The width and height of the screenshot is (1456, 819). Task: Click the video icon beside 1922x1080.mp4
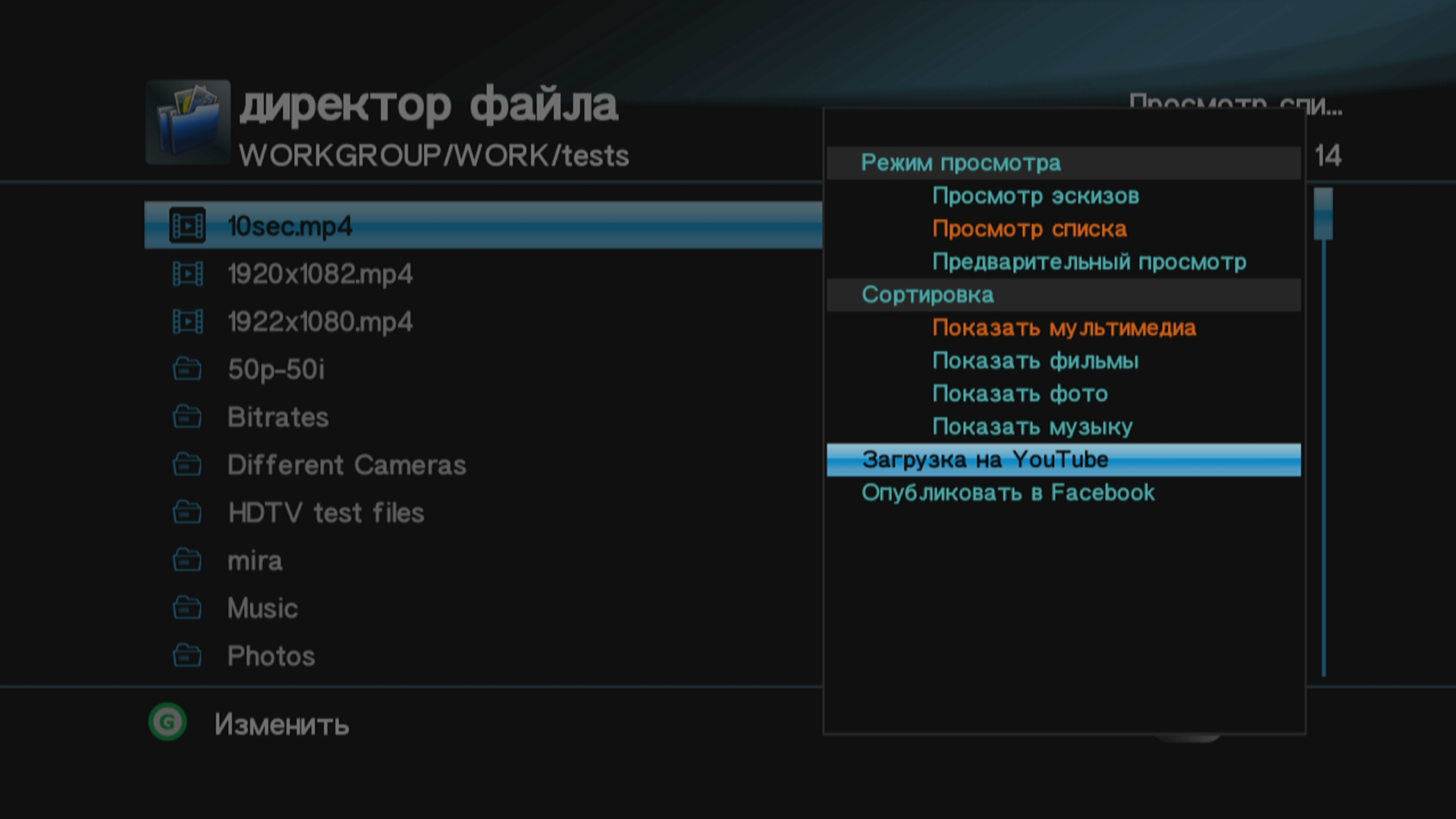(187, 321)
